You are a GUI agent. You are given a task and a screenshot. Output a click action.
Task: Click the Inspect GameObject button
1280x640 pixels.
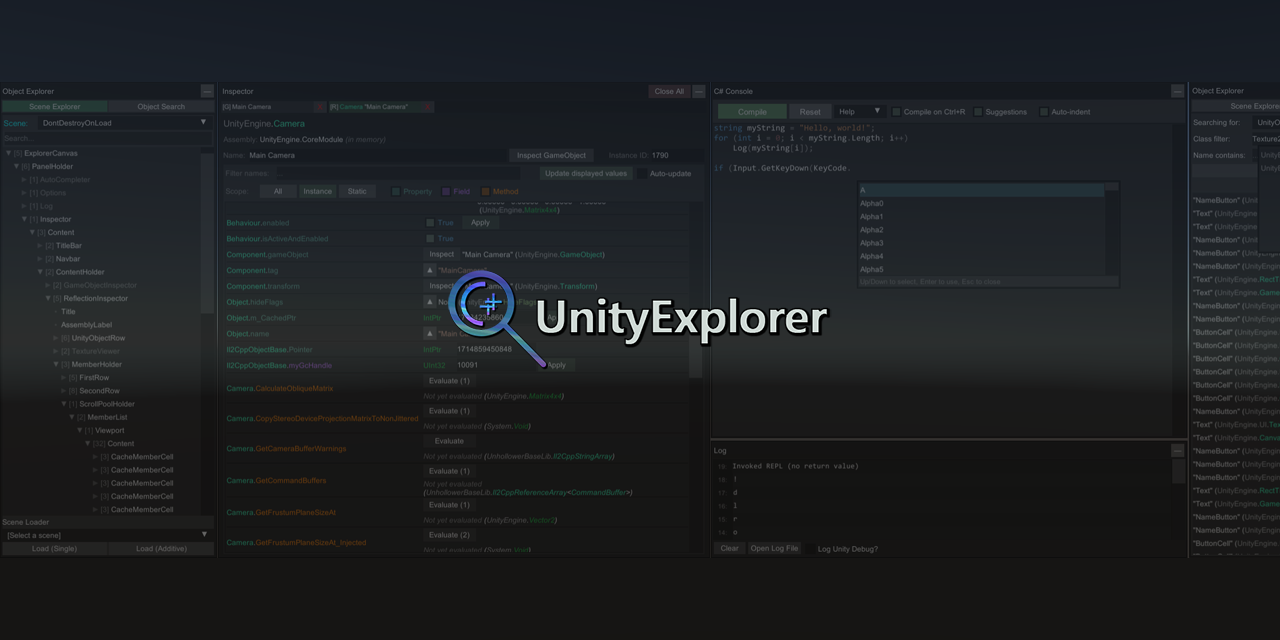pyautogui.click(x=551, y=155)
